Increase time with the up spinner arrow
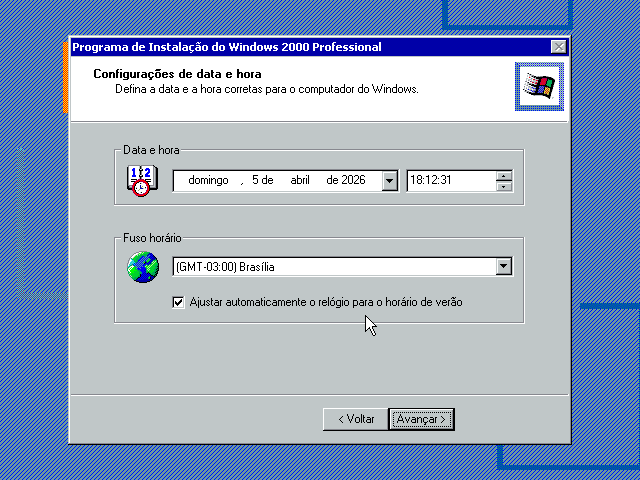The image size is (640, 480). point(504,176)
